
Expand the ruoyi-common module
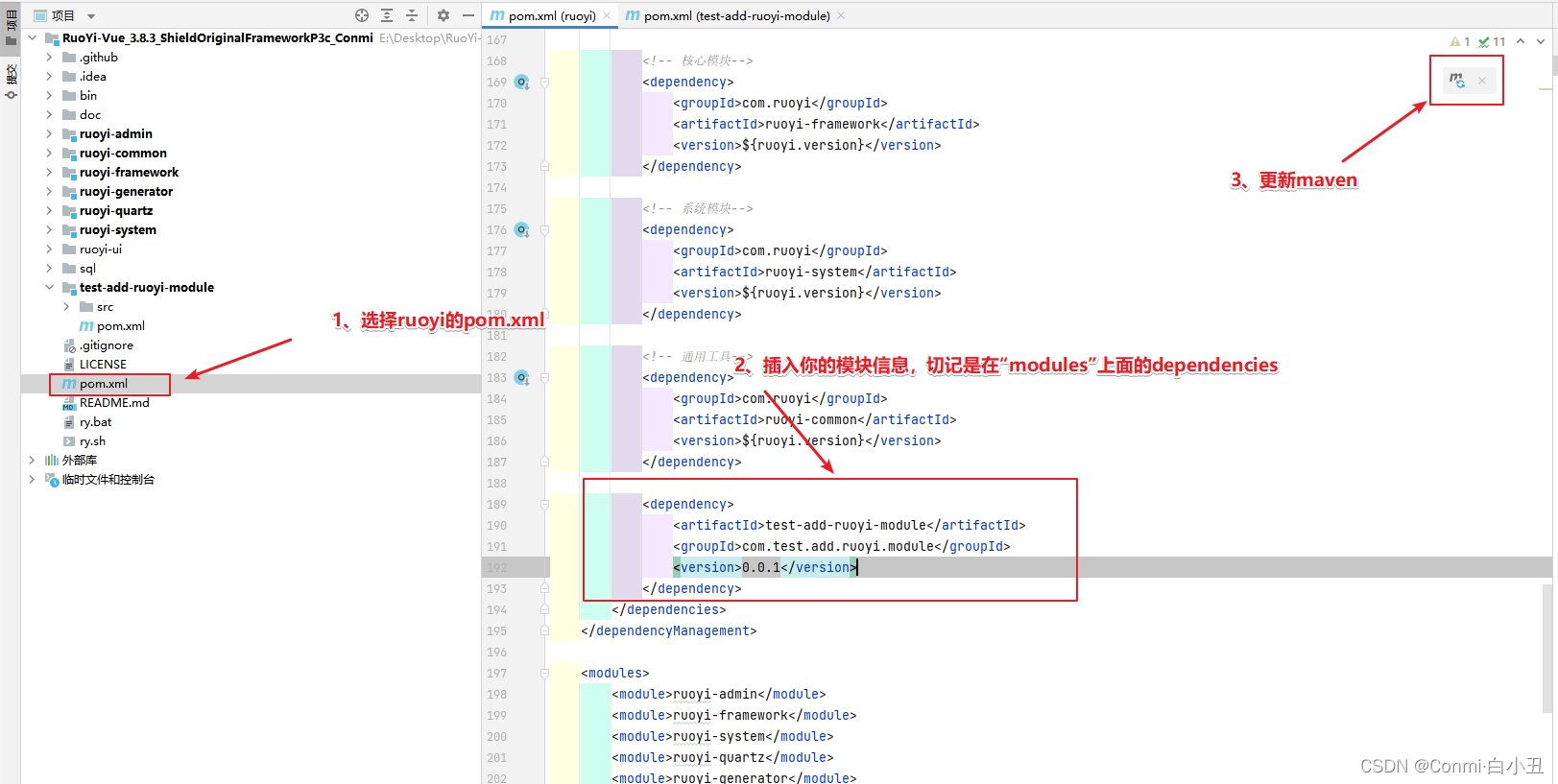pos(49,154)
